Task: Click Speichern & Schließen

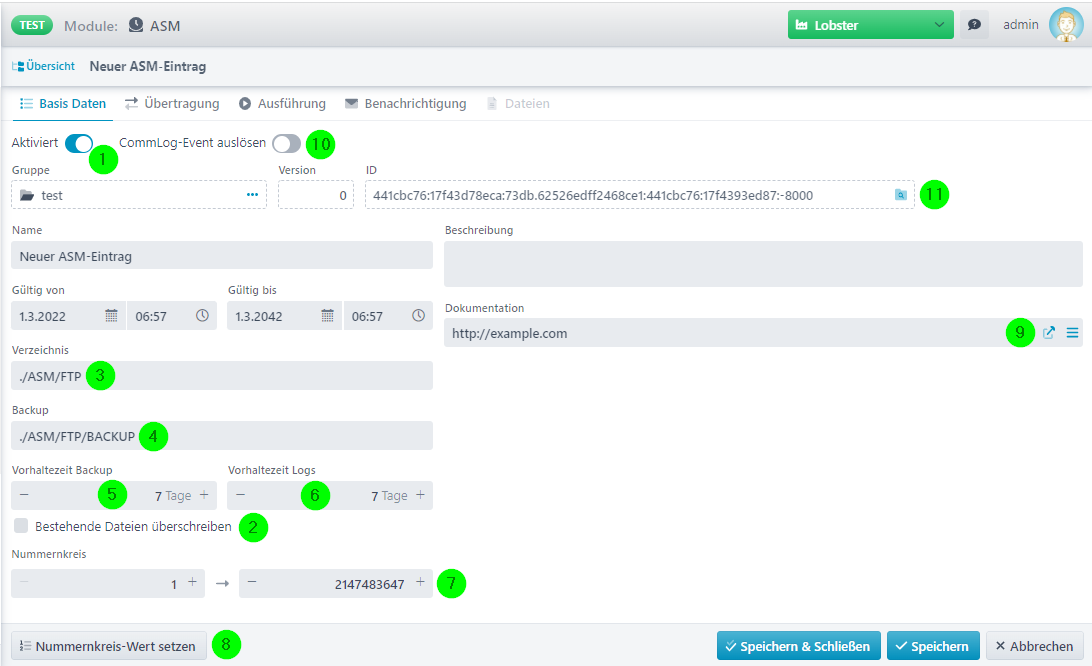Action: tap(799, 646)
